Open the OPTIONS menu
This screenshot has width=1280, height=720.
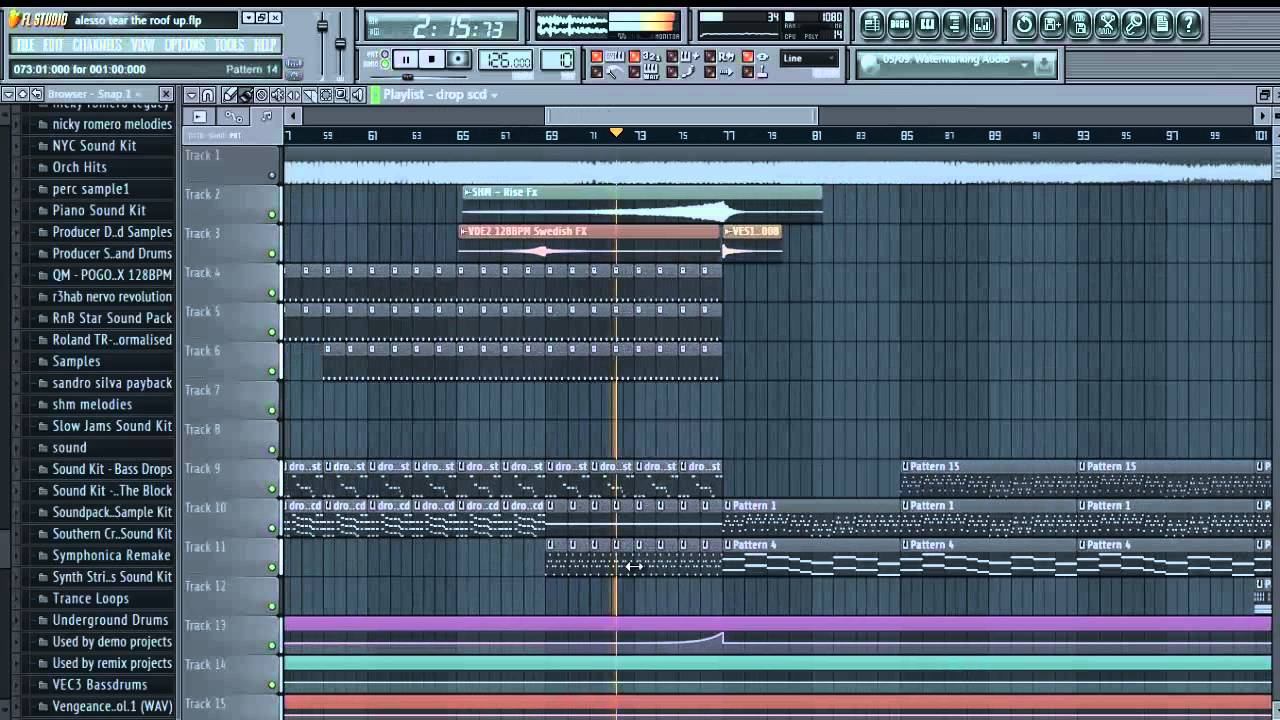(185, 45)
